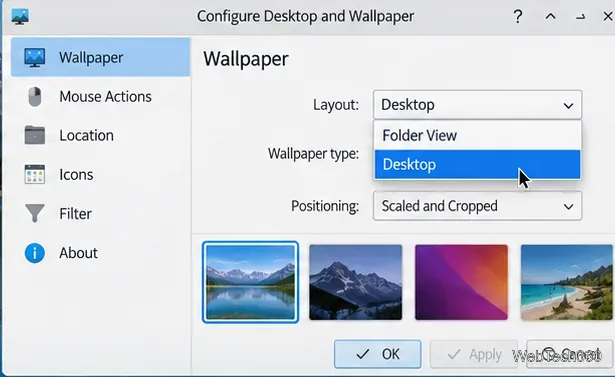The image size is (615, 377).
Task: Pick the snowy mountain night wallpaper
Action: point(356,282)
